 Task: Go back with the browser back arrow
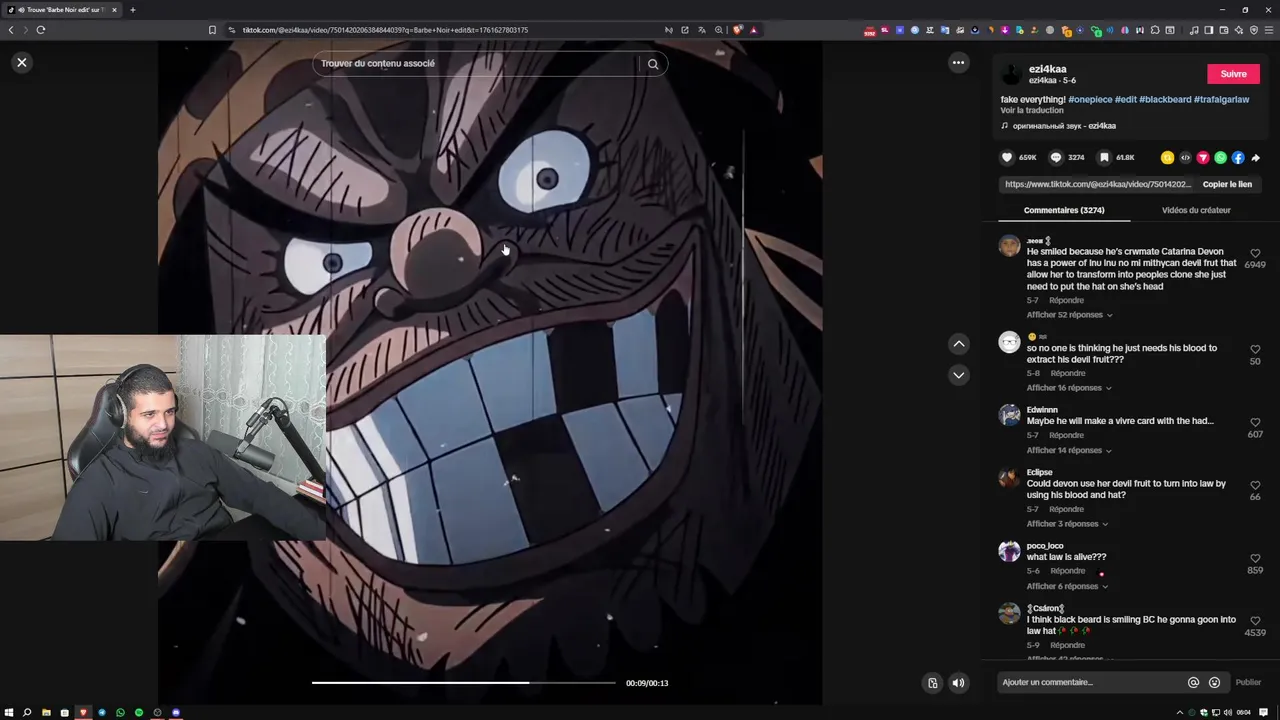(11, 30)
